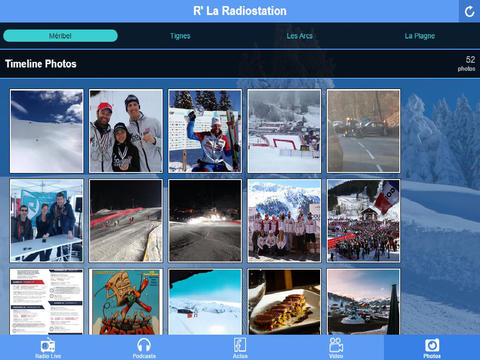Open the snowy slope and sky photo
Viewport: 480px width, 360px height.
[x=47, y=131]
